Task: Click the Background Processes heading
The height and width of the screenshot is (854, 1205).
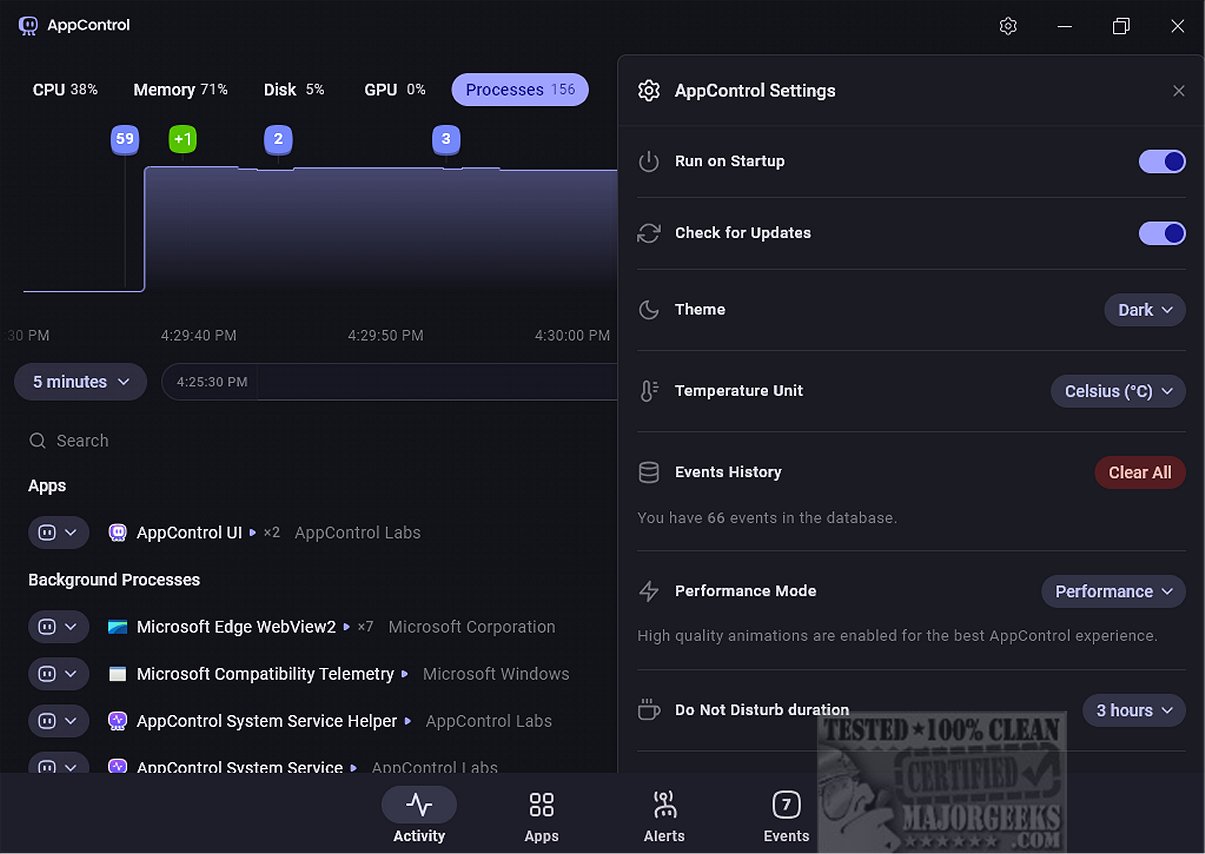Action: click(x=114, y=580)
